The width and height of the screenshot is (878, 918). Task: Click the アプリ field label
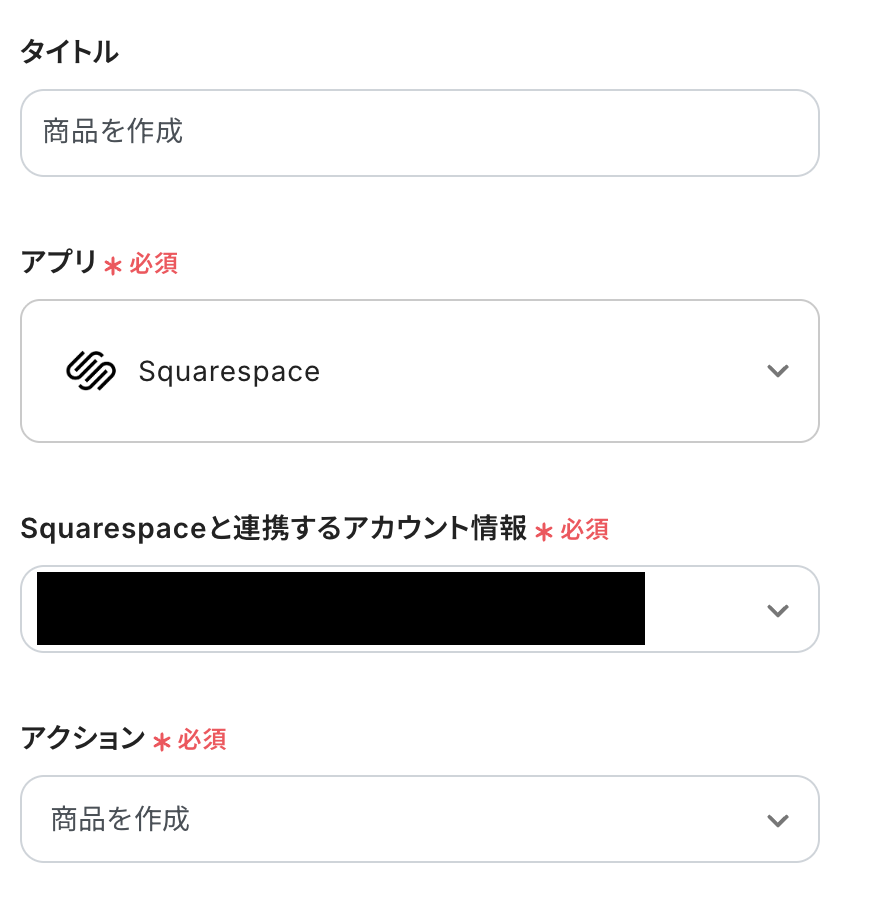click(58, 263)
